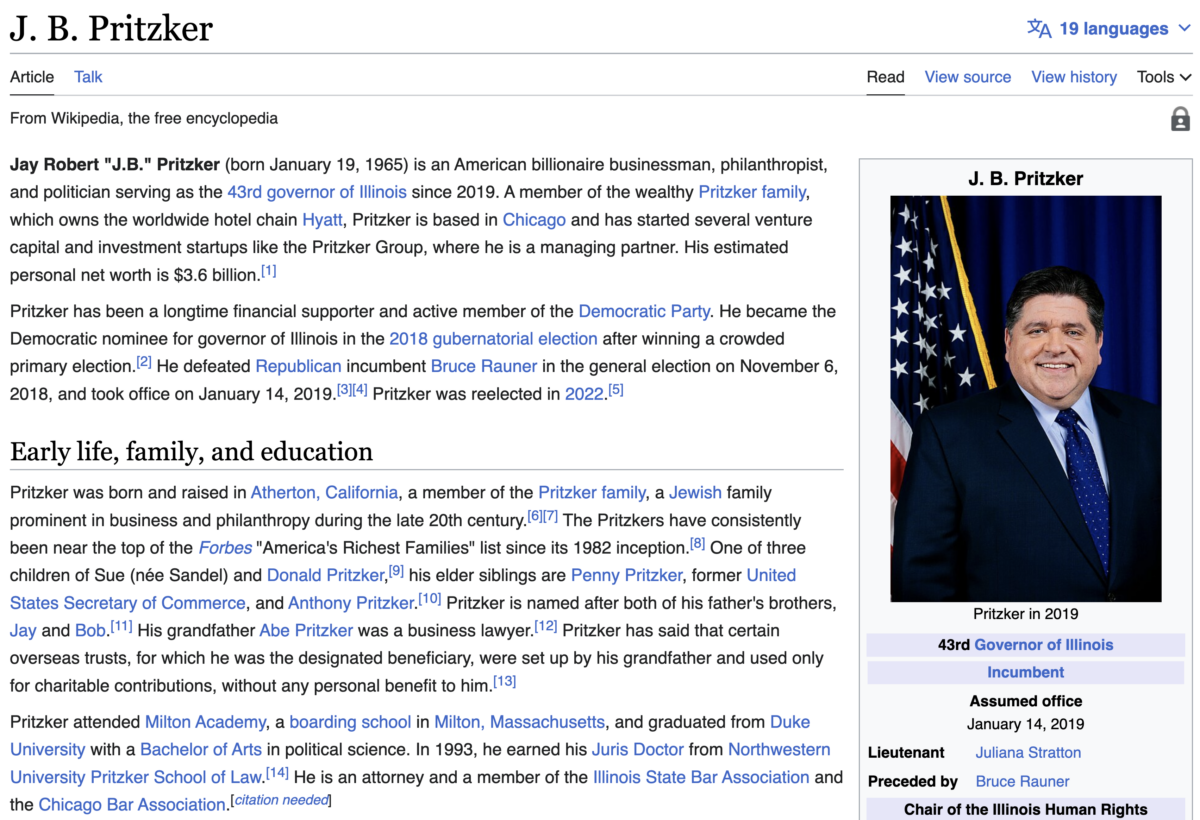The image size is (1200, 820).
Task: Follow the Bachelor of Arts link
Action: click(x=201, y=750)
